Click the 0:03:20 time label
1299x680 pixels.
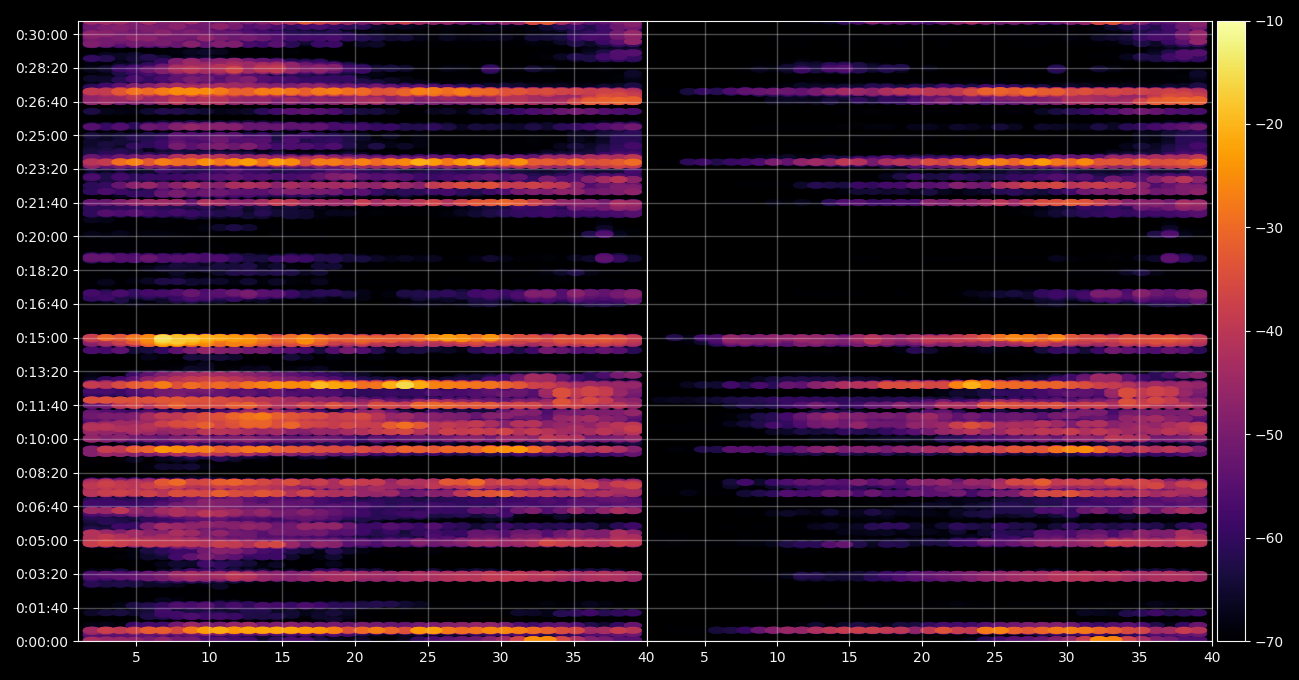[x=42, y=574]
